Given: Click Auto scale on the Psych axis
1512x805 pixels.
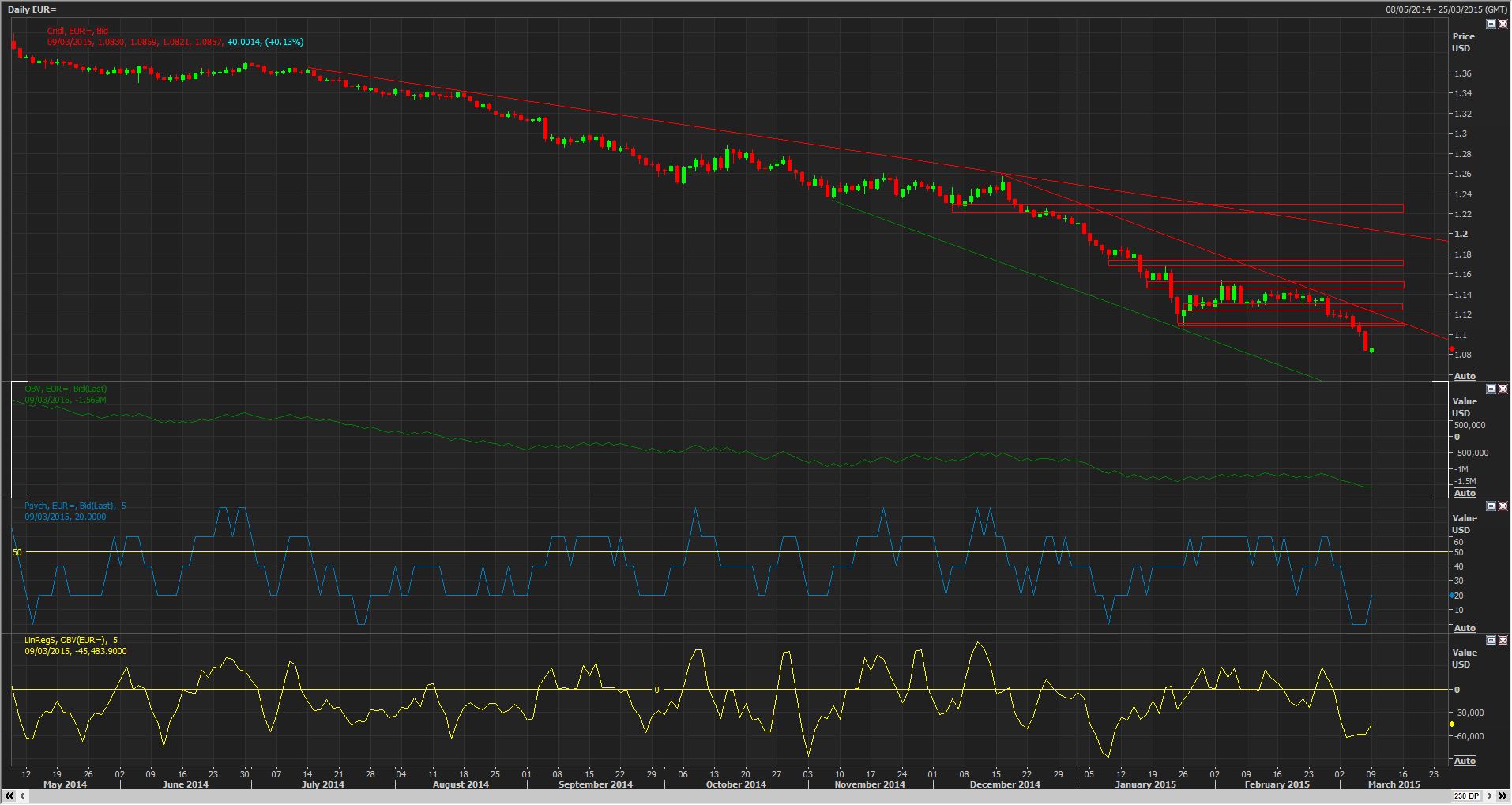Looking at the screenshot, I should (x=1465, y=628).
